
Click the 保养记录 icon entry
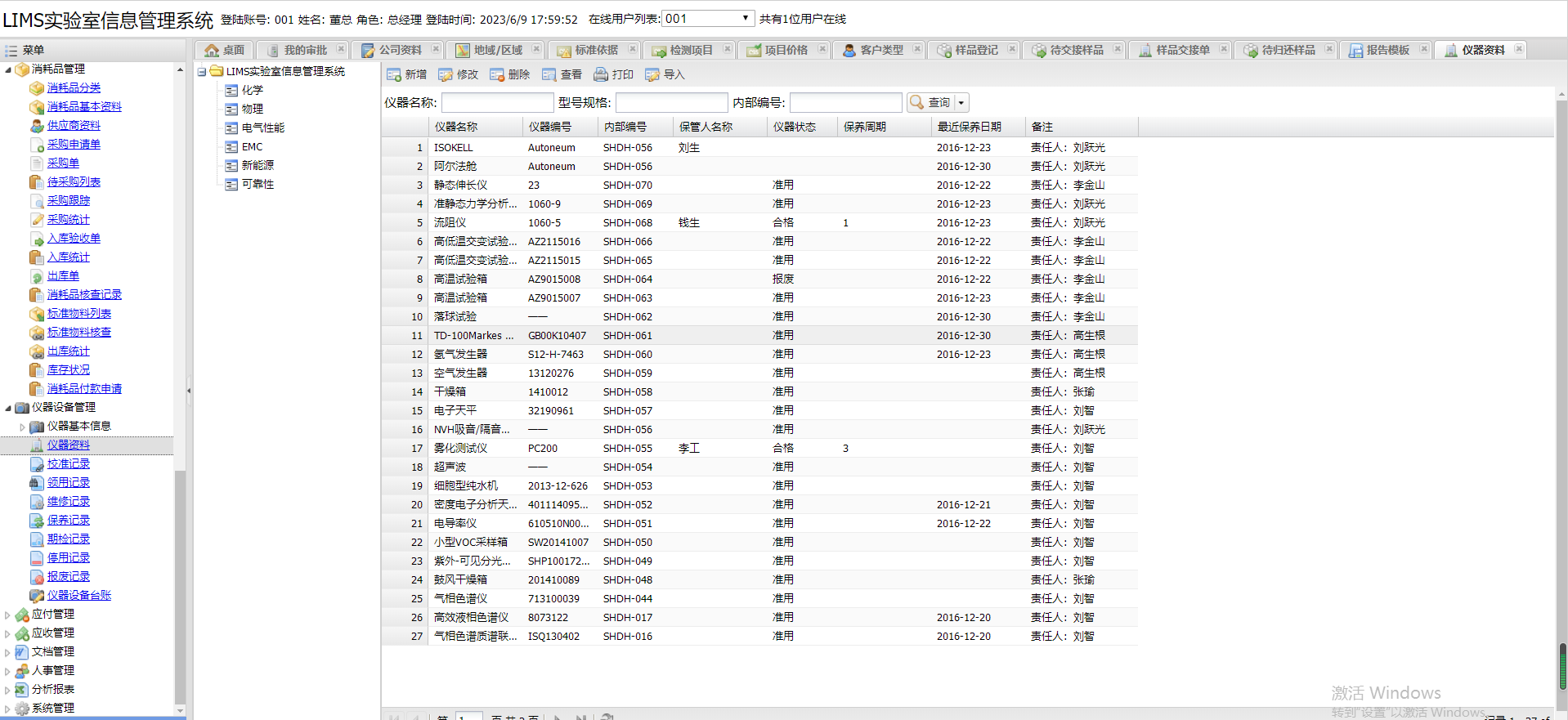point(37,521)
